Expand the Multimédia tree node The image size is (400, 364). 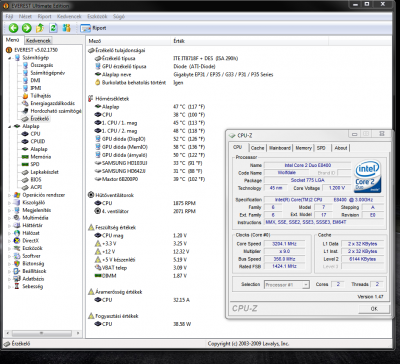[10, 218]
